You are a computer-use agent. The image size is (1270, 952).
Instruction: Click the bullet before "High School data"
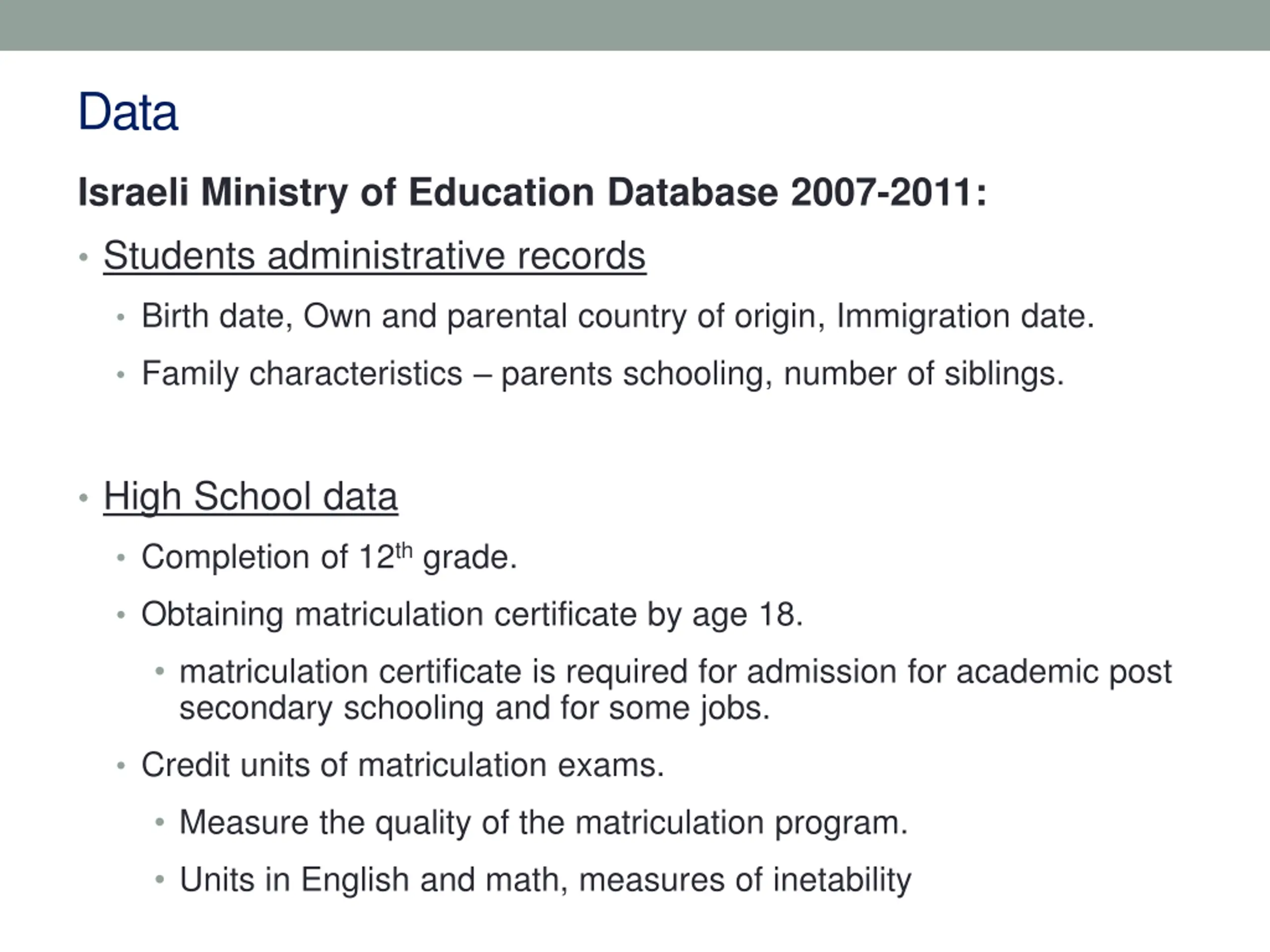pos(84,497)
